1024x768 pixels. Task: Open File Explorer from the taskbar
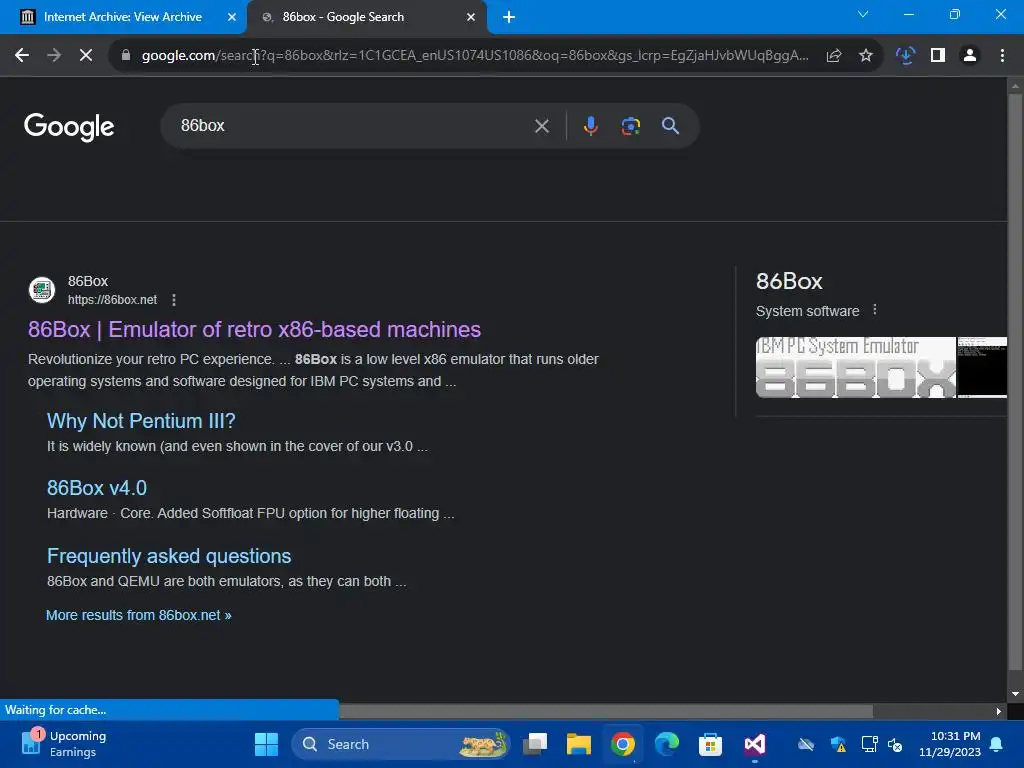579,744
